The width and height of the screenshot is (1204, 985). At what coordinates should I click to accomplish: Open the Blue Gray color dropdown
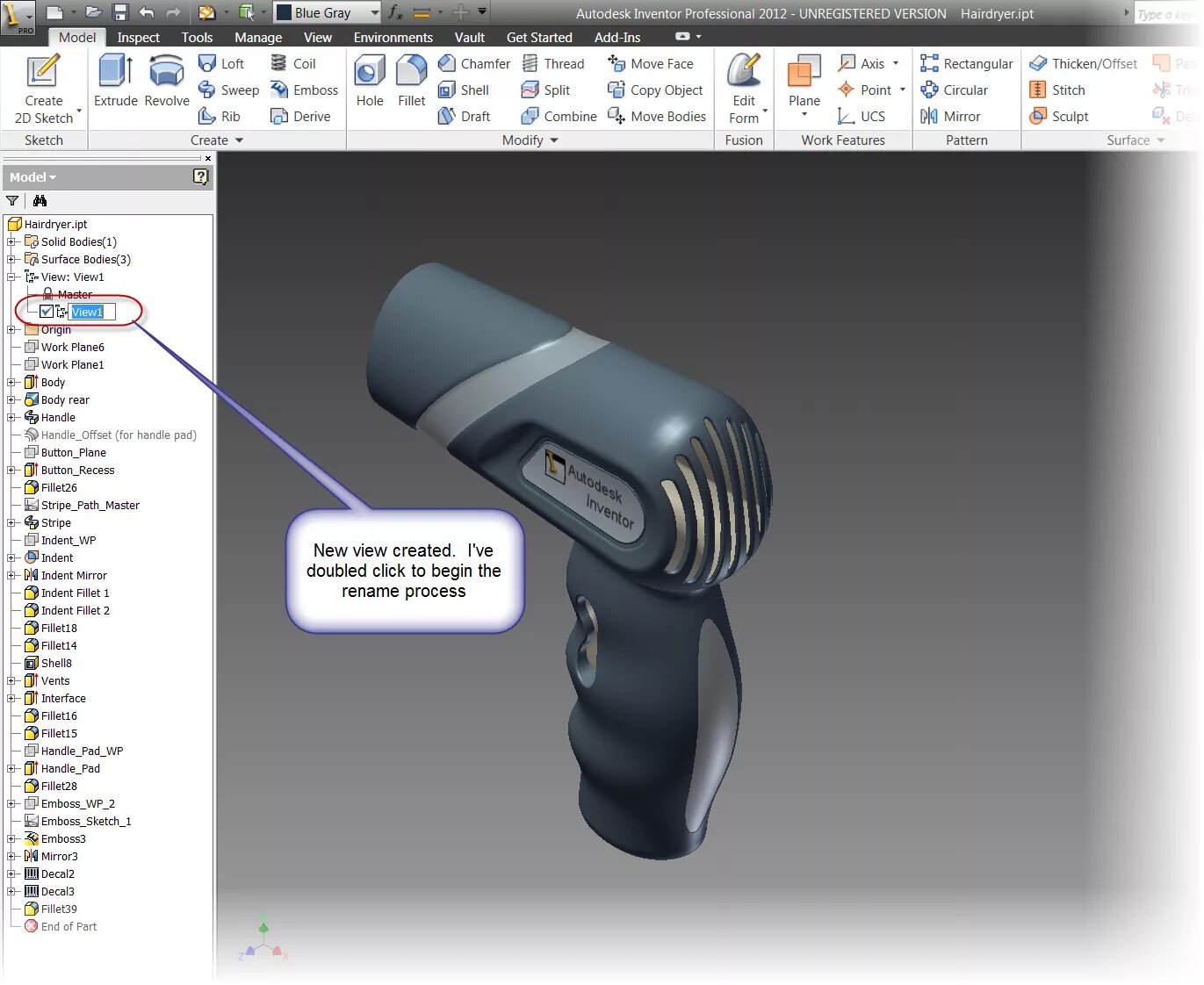[374, 12]
